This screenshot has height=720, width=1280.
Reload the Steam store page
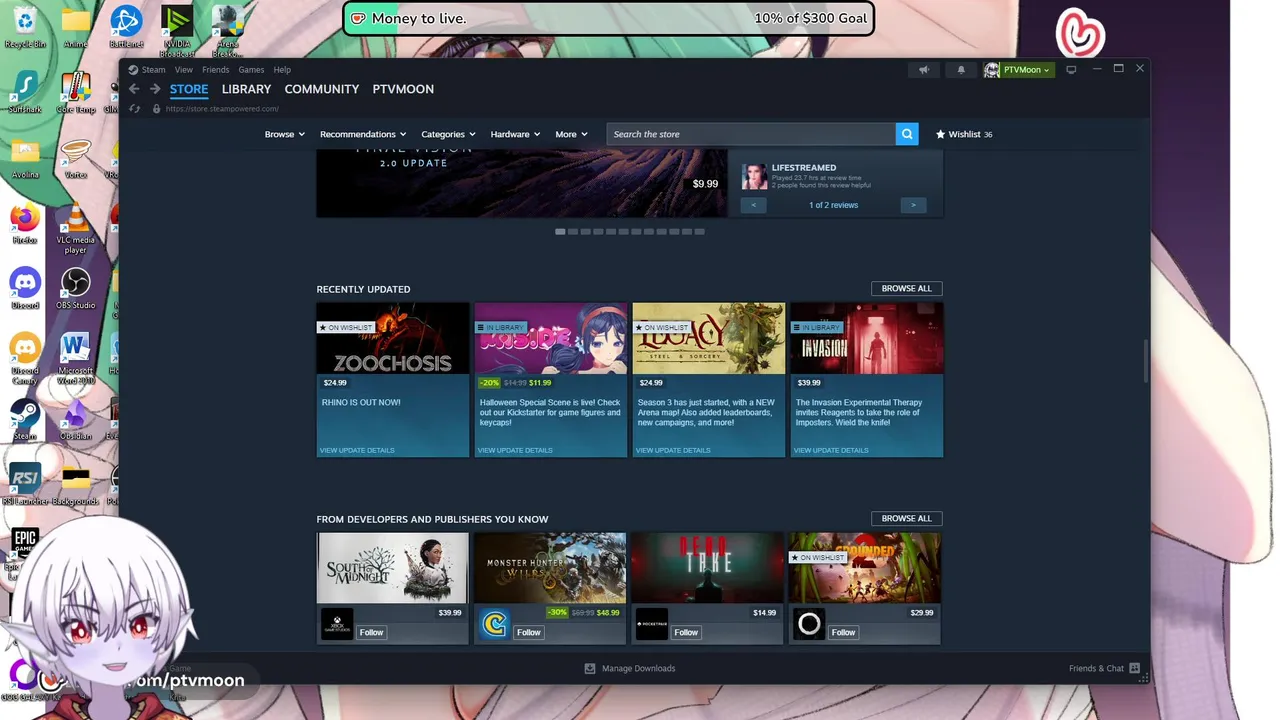[x=134, y=108]
